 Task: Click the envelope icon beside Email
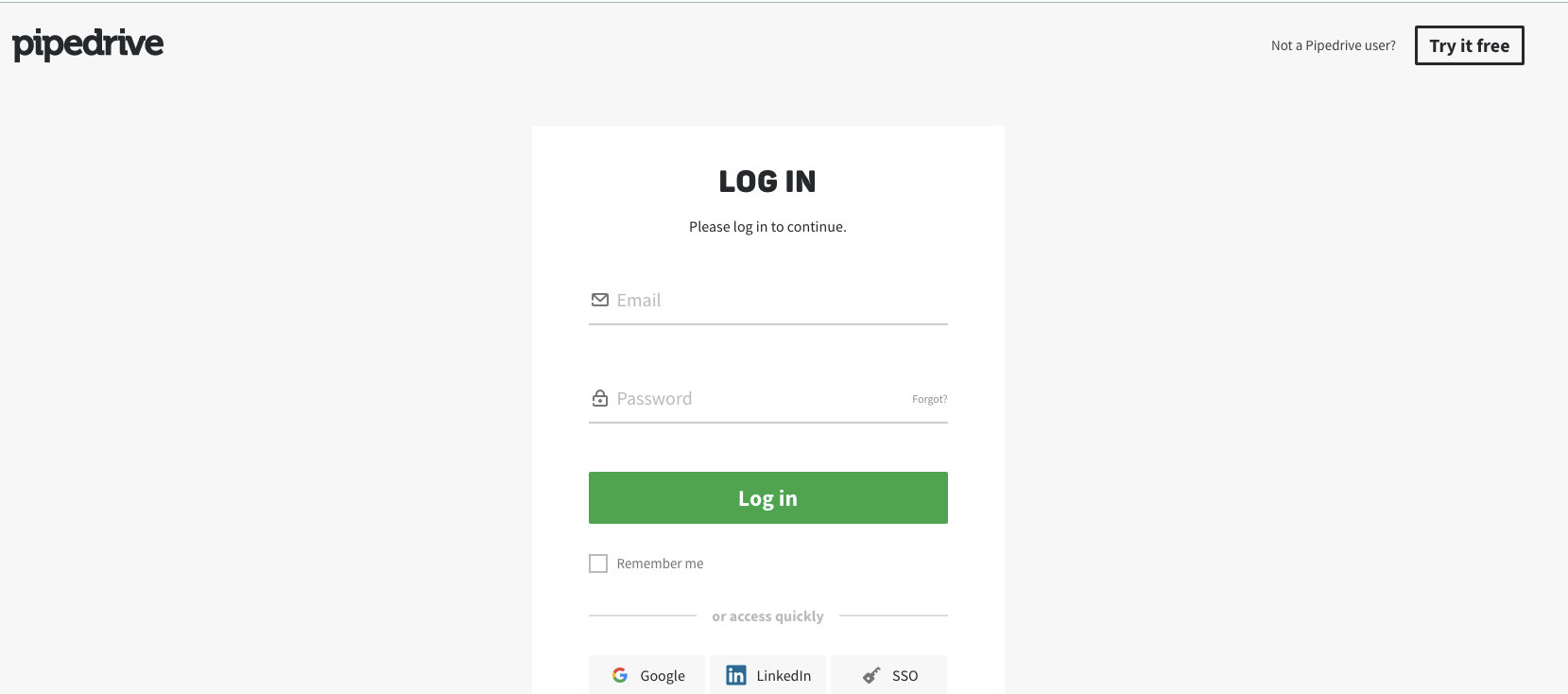(600, 300)
